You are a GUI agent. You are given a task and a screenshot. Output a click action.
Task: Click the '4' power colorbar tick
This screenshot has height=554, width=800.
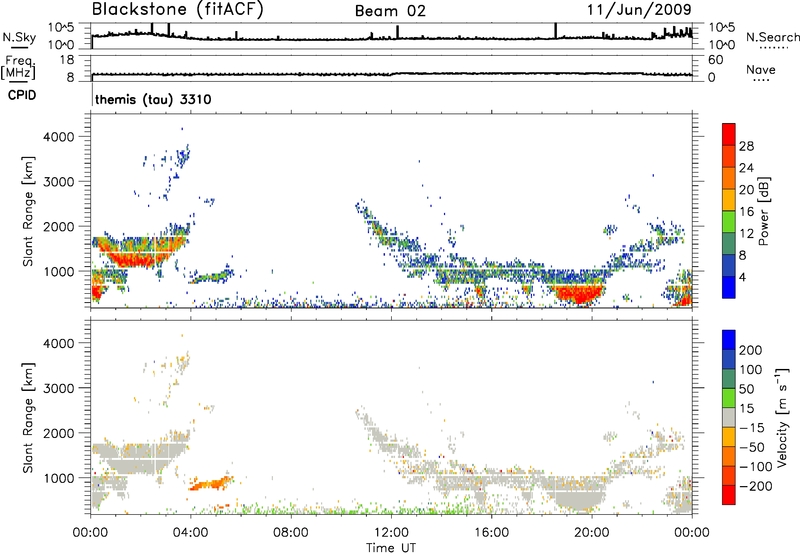tap(742, 277)
